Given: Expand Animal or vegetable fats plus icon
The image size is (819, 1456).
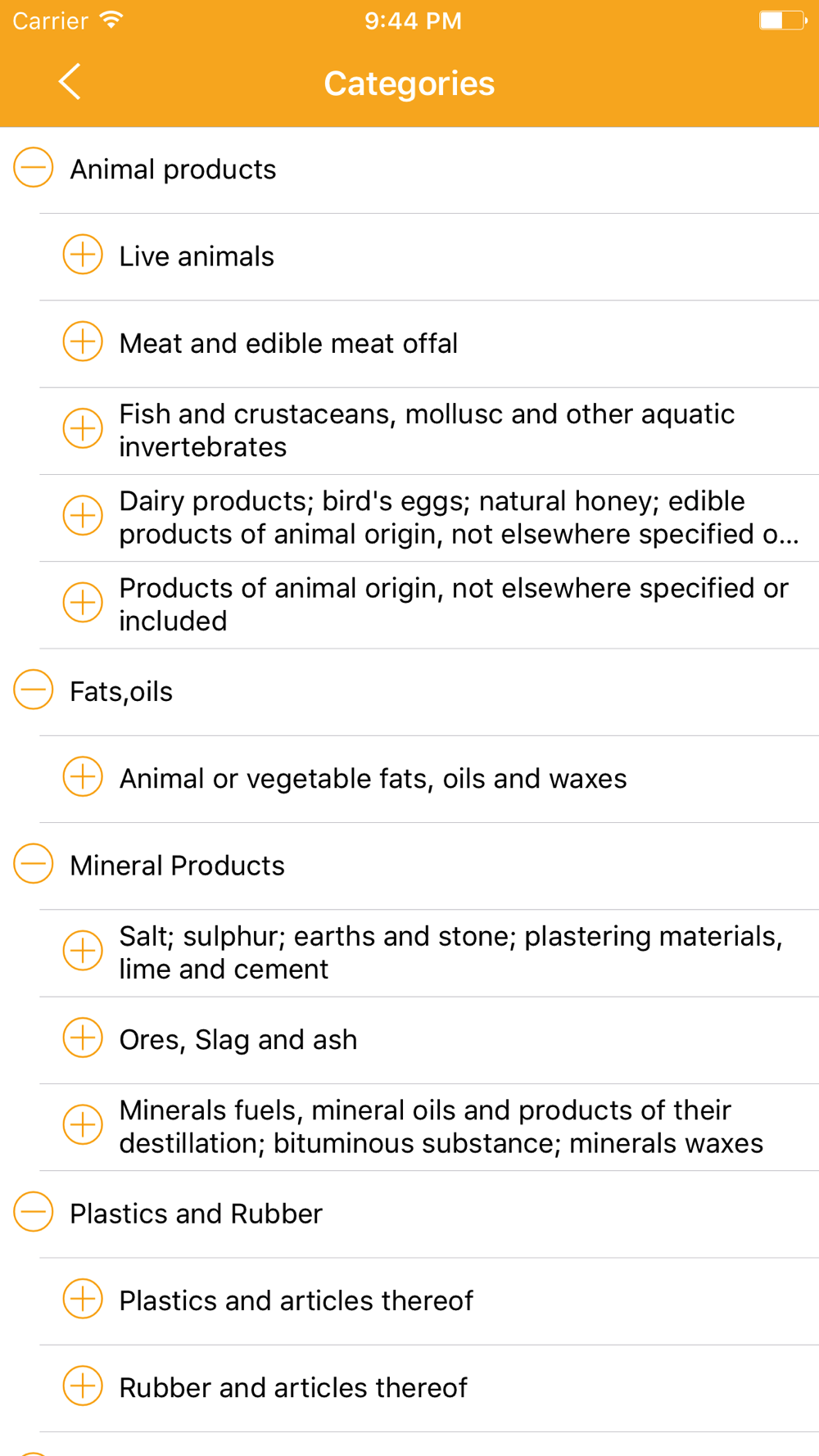Looking at the screenshot, I should (83, 777).
